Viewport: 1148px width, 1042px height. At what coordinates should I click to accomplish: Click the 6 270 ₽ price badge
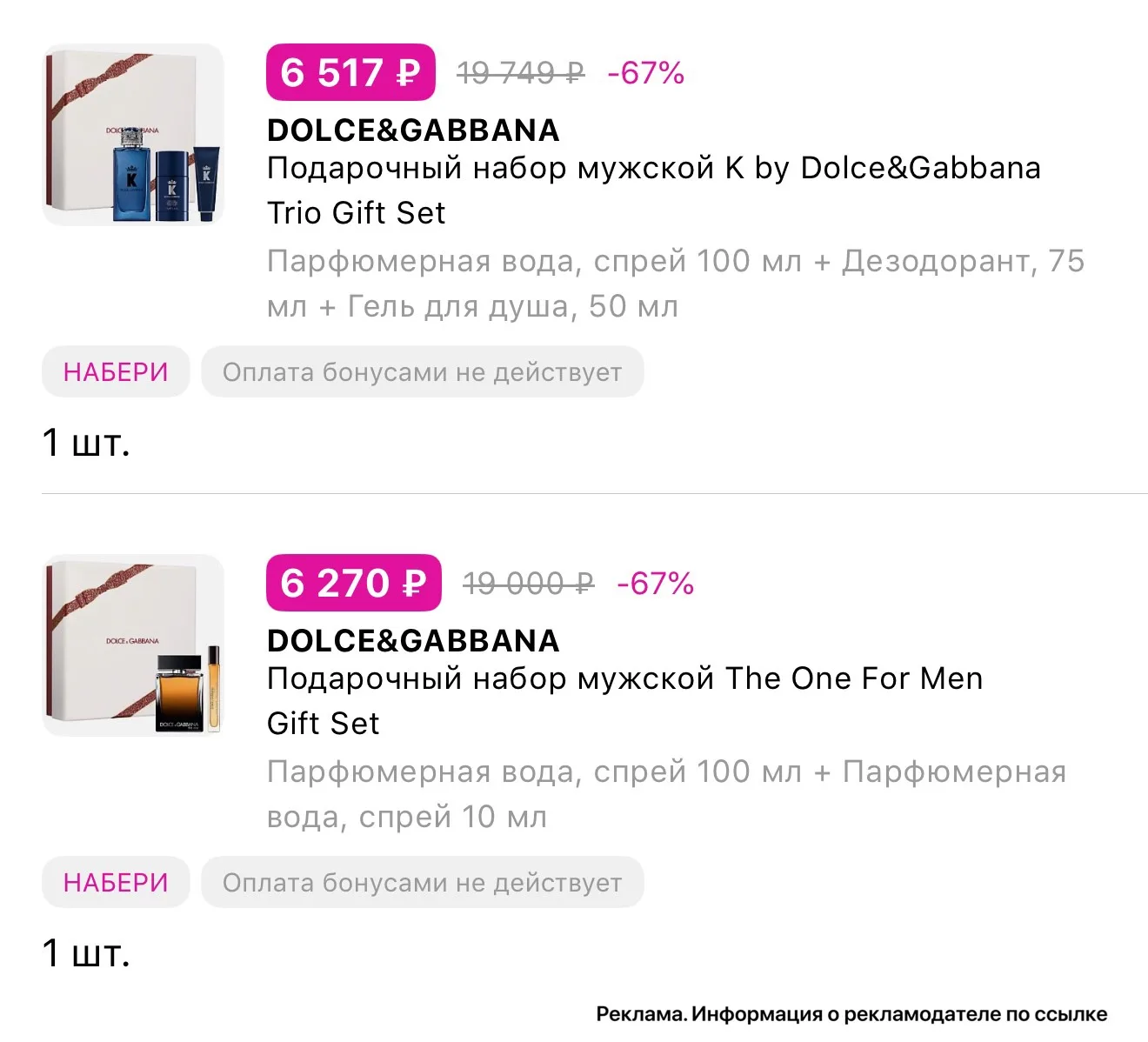click(354, 583)
